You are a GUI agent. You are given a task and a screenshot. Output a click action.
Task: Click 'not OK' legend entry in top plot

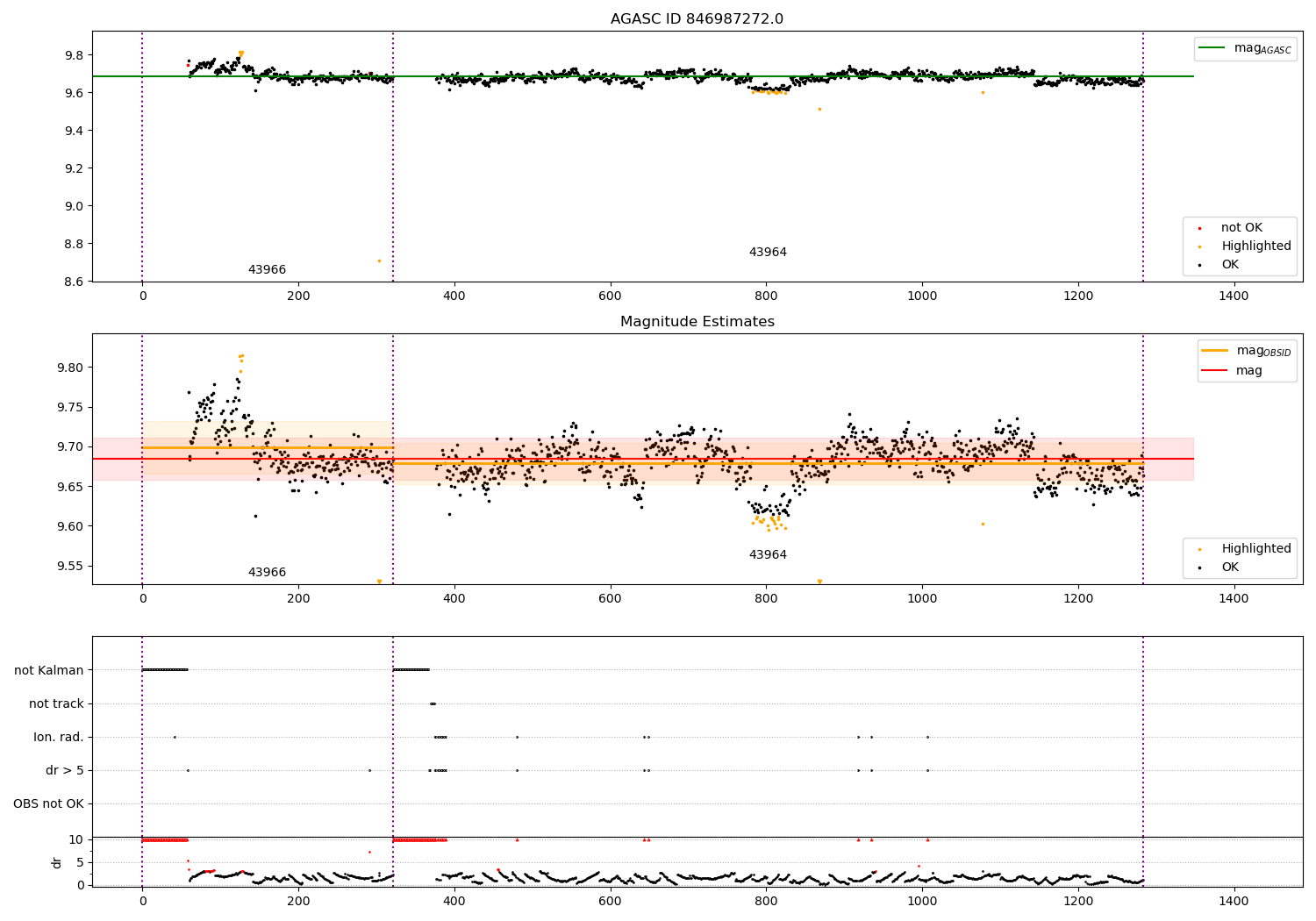1241,228
